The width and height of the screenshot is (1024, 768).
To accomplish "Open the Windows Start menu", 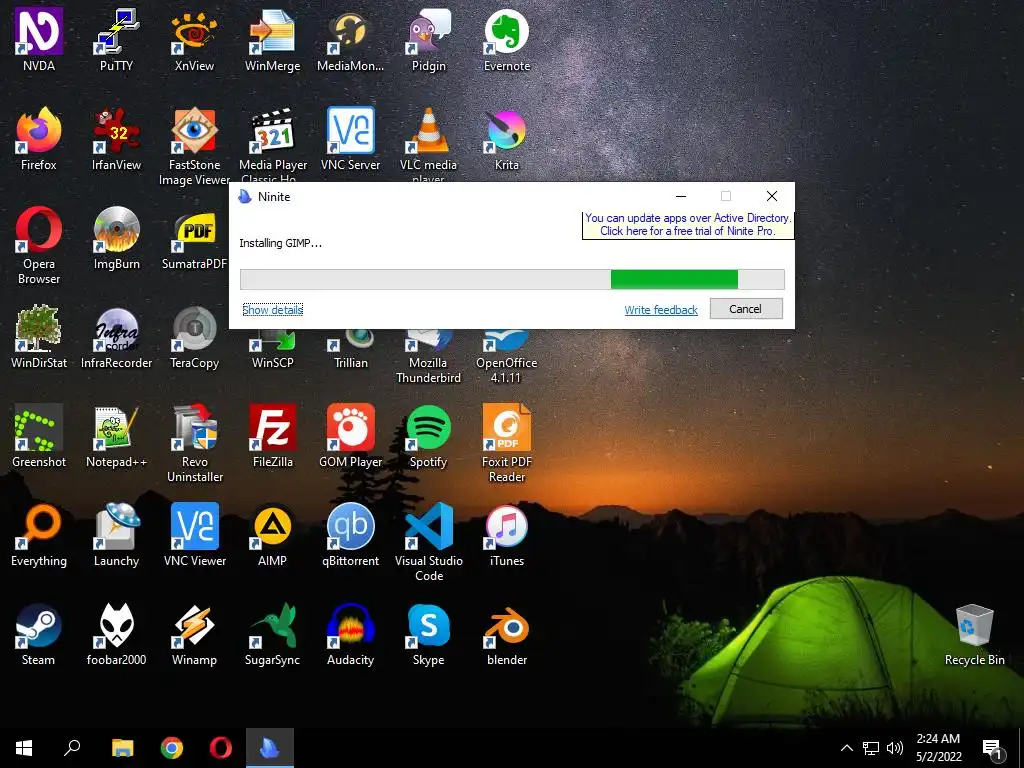I will [24, 748].
